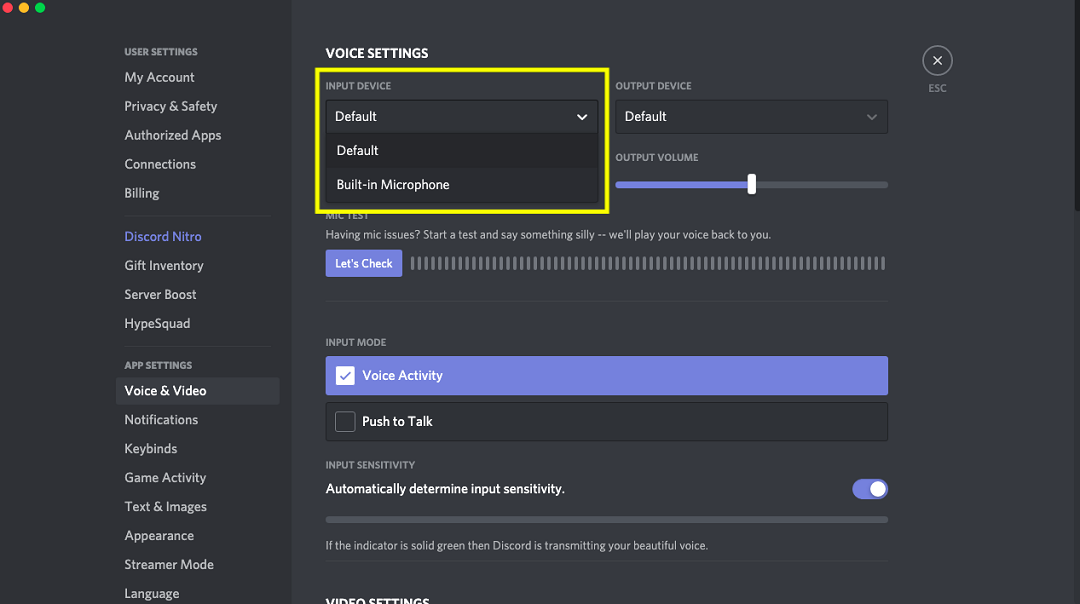Select Built-in Microphone from the input list
The width and height of the screenshot is (1080, 604).
pyautogui.click(x=393, y=185)
